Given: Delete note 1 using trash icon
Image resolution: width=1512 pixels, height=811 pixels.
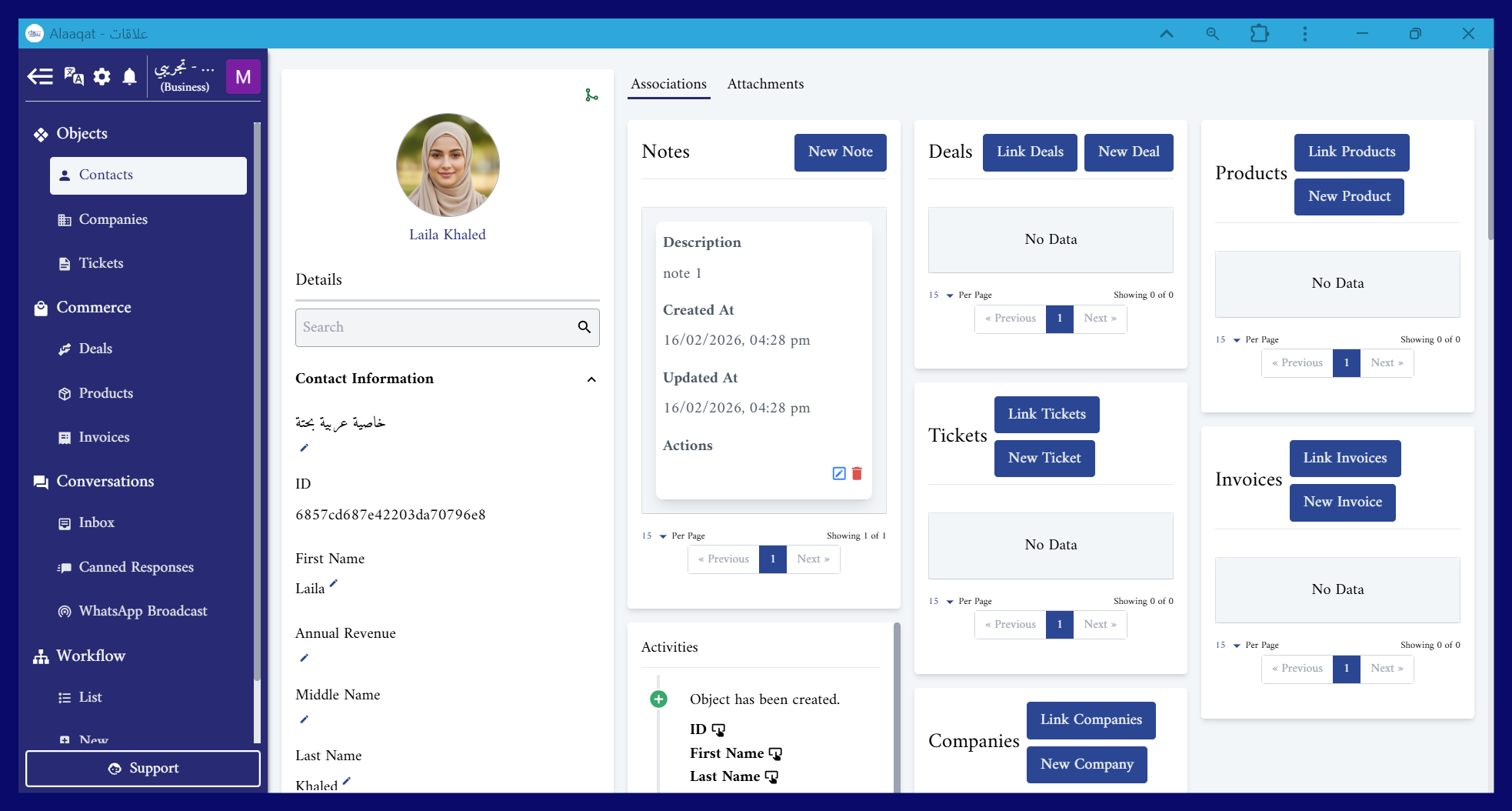Looking at the screenshot, I should pos(857,474).
